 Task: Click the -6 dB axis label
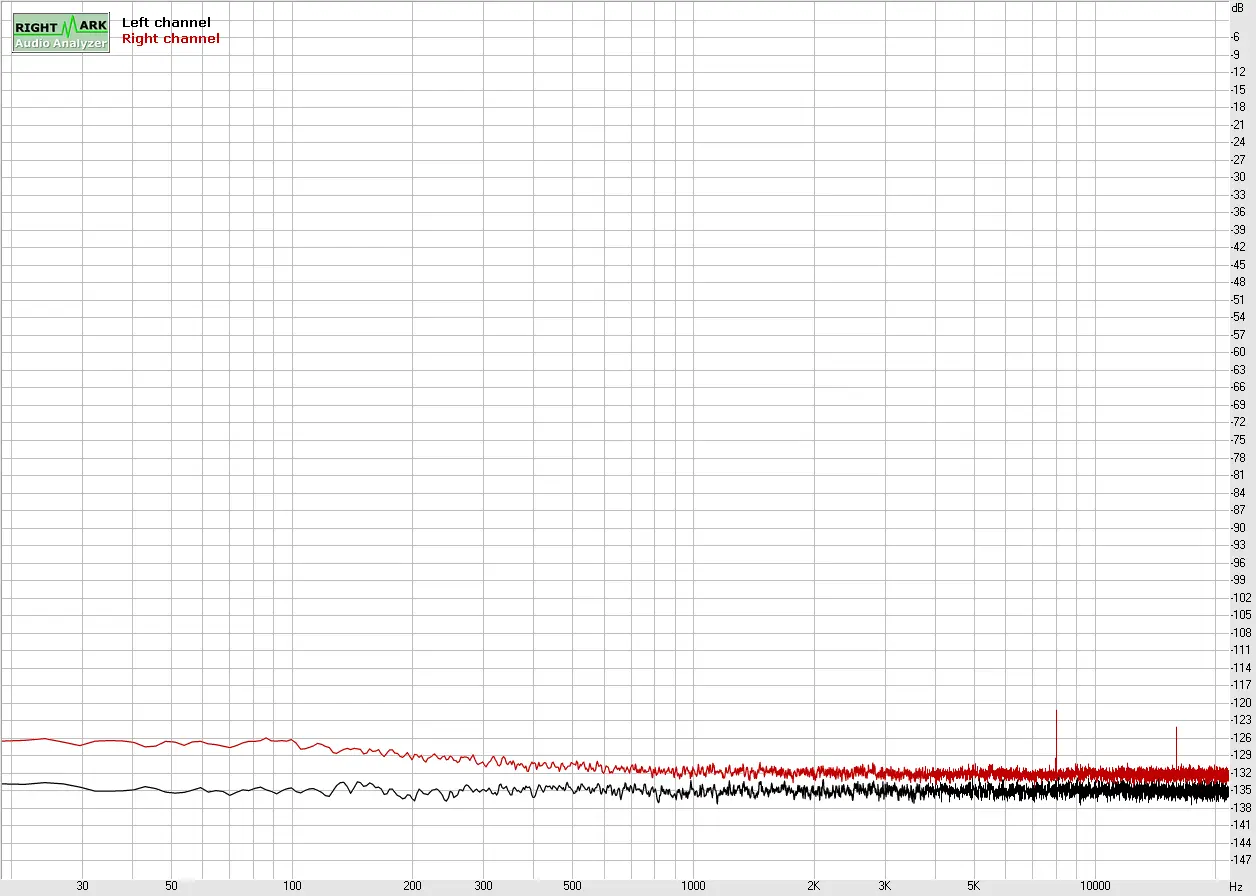pyautogui.click(x=1237, y=37)
